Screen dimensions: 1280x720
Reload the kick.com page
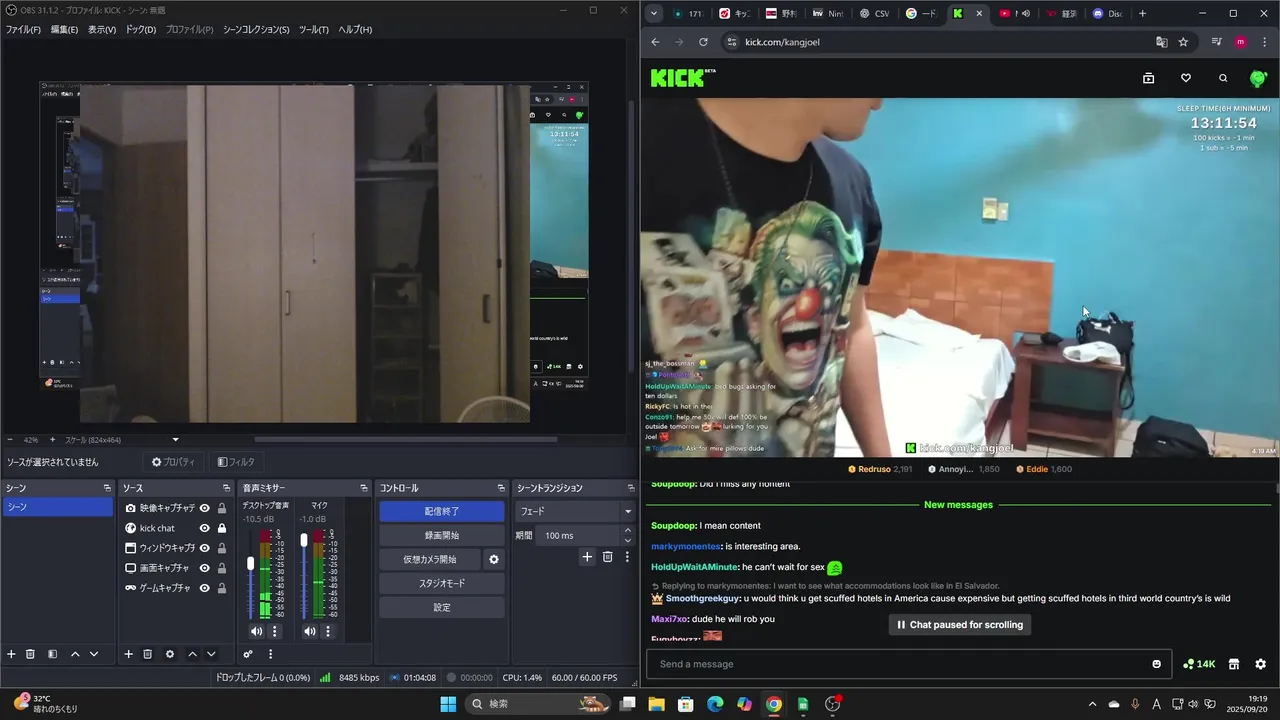tap(703, 42)
